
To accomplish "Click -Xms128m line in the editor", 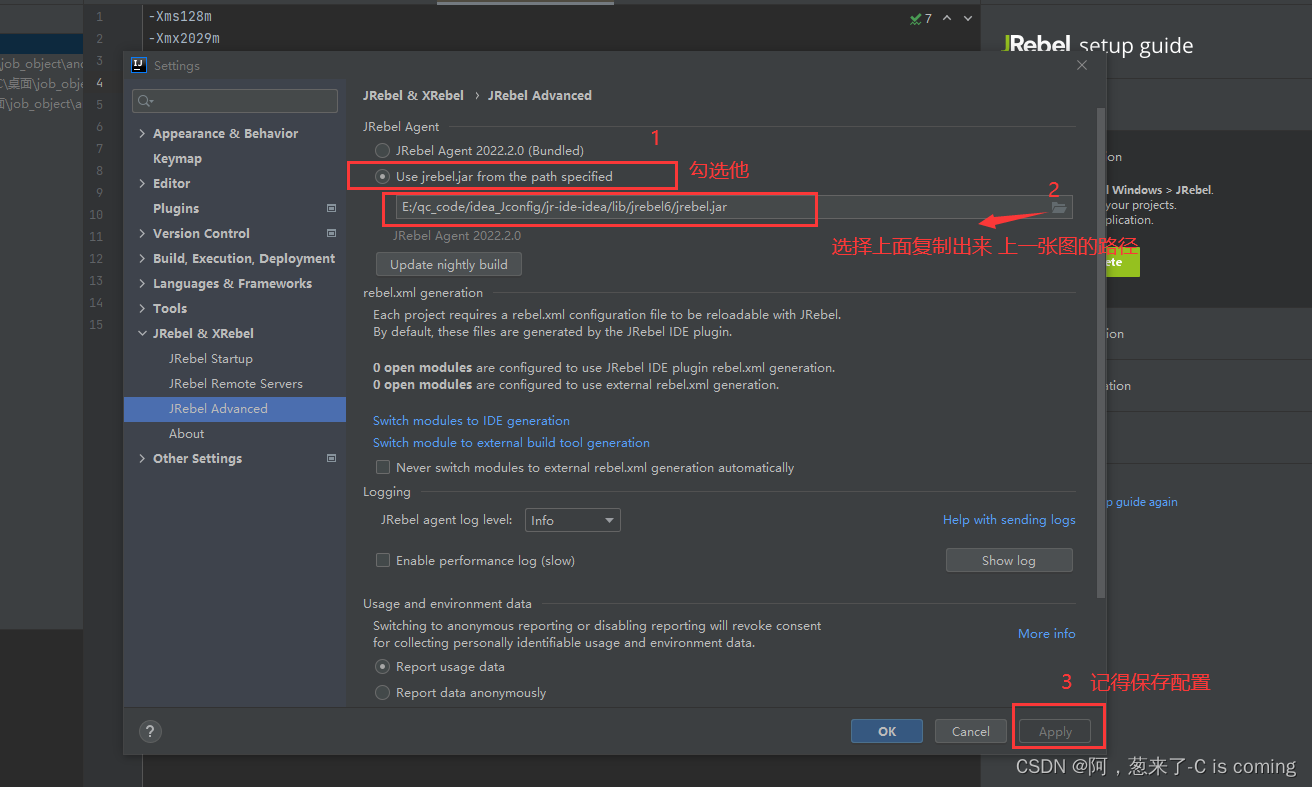I will tap(180, 17).
